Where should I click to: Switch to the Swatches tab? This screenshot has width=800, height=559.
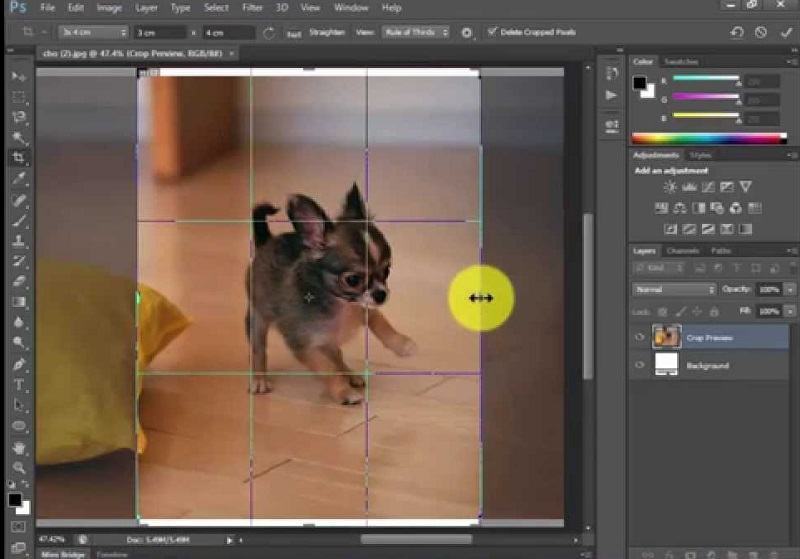(x=681, y=62)
